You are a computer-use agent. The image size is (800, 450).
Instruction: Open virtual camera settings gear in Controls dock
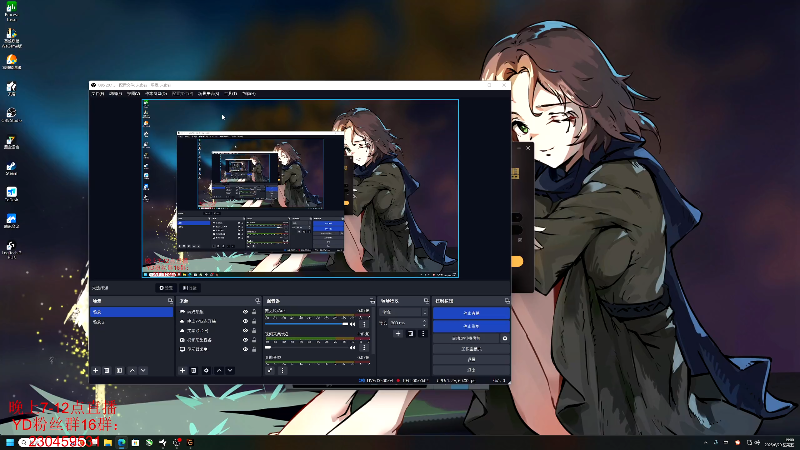point(505,338)
